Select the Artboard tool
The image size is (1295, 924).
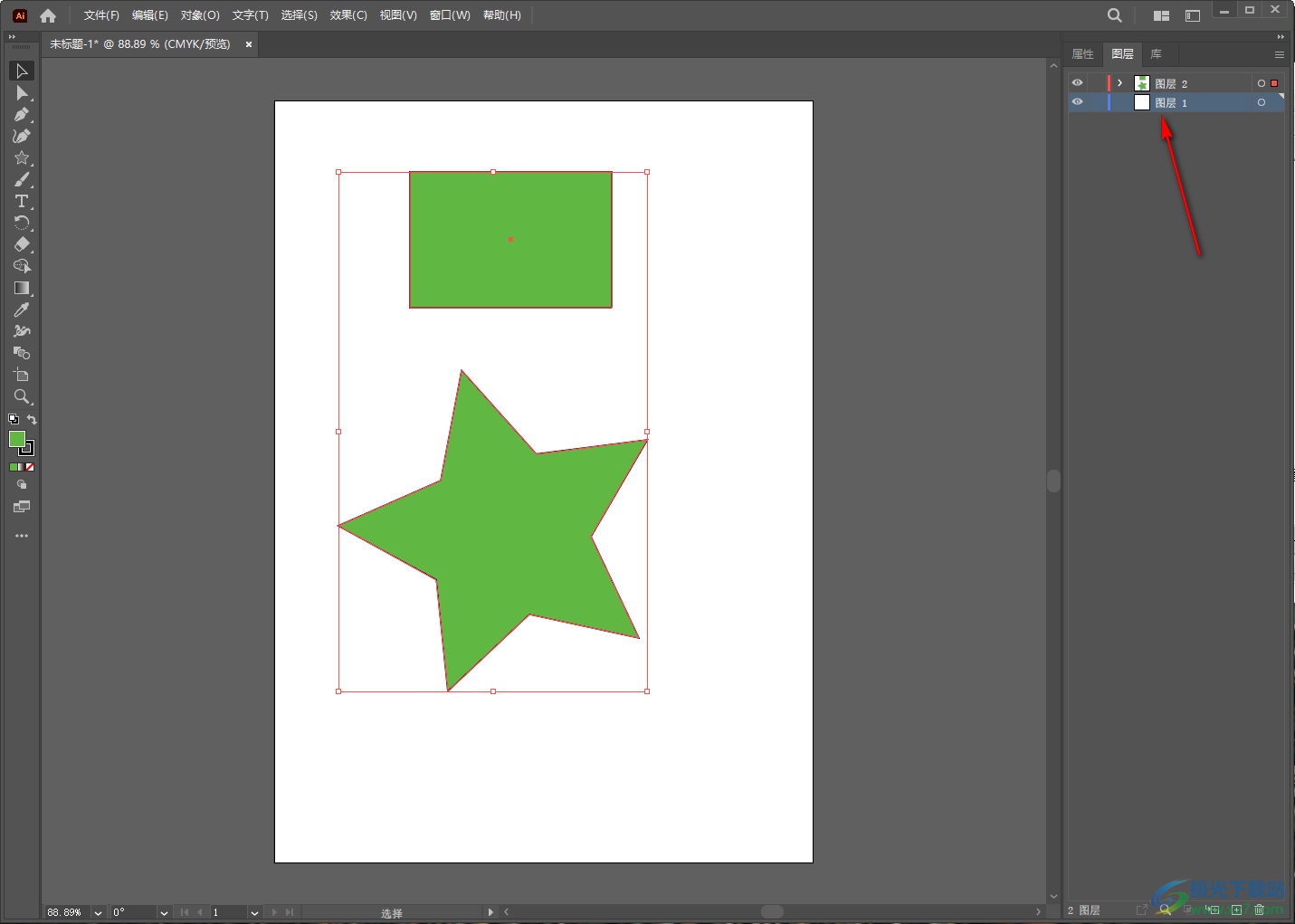(x=22, y=375)
